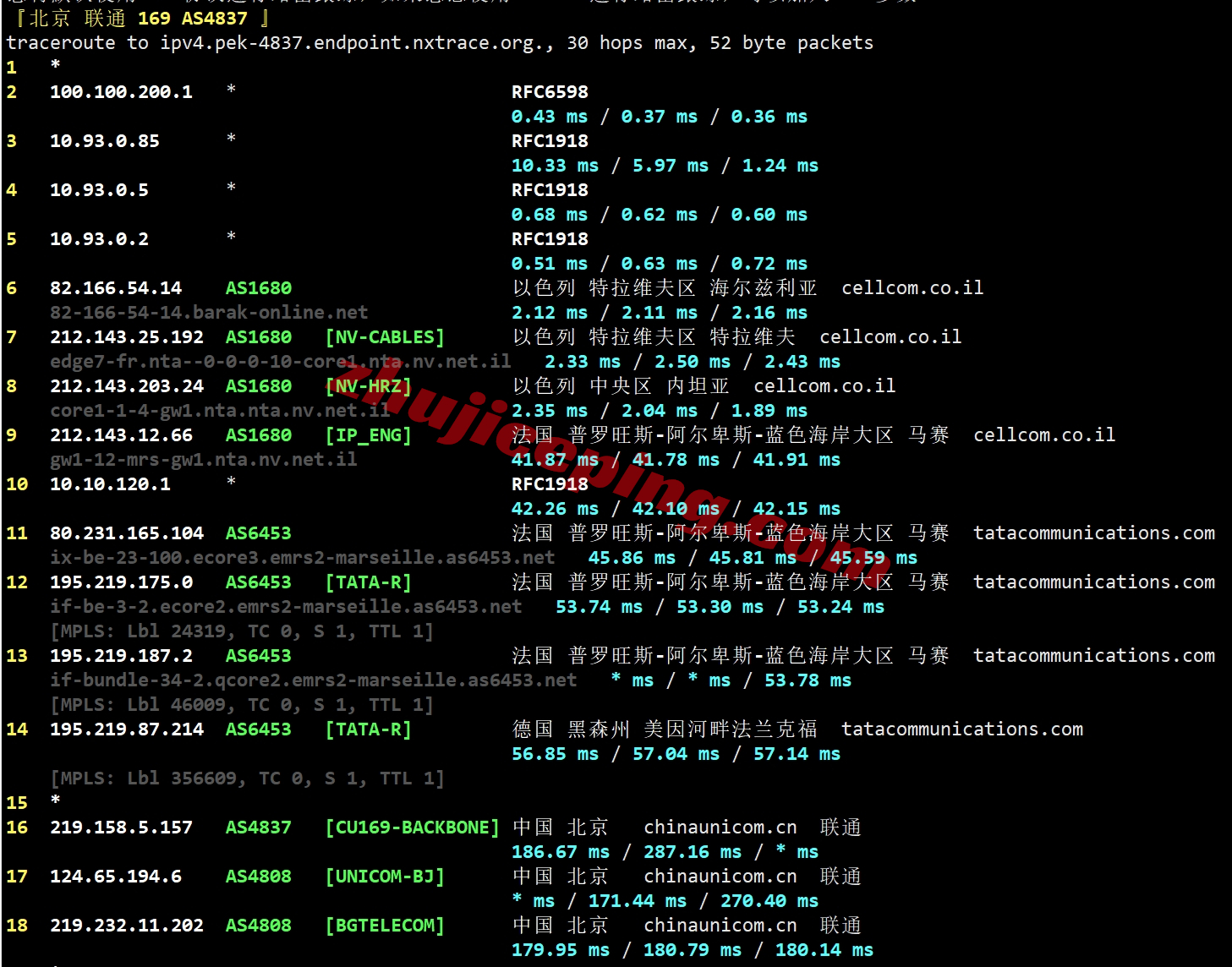Click the [UNICOM-BJ] tag
The image size is (1232, 967).
point(385,877)
